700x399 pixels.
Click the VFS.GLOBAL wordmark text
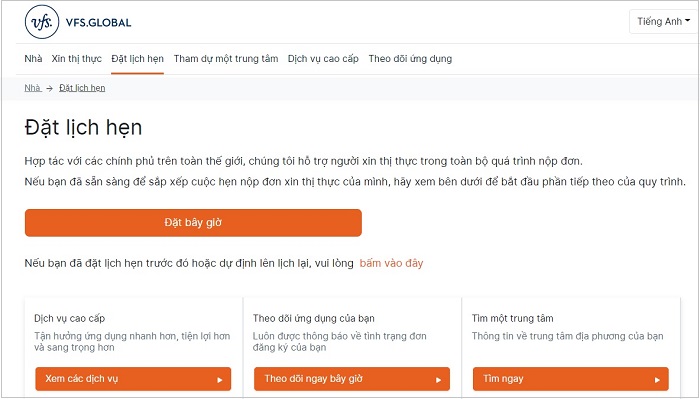(98, 23)
